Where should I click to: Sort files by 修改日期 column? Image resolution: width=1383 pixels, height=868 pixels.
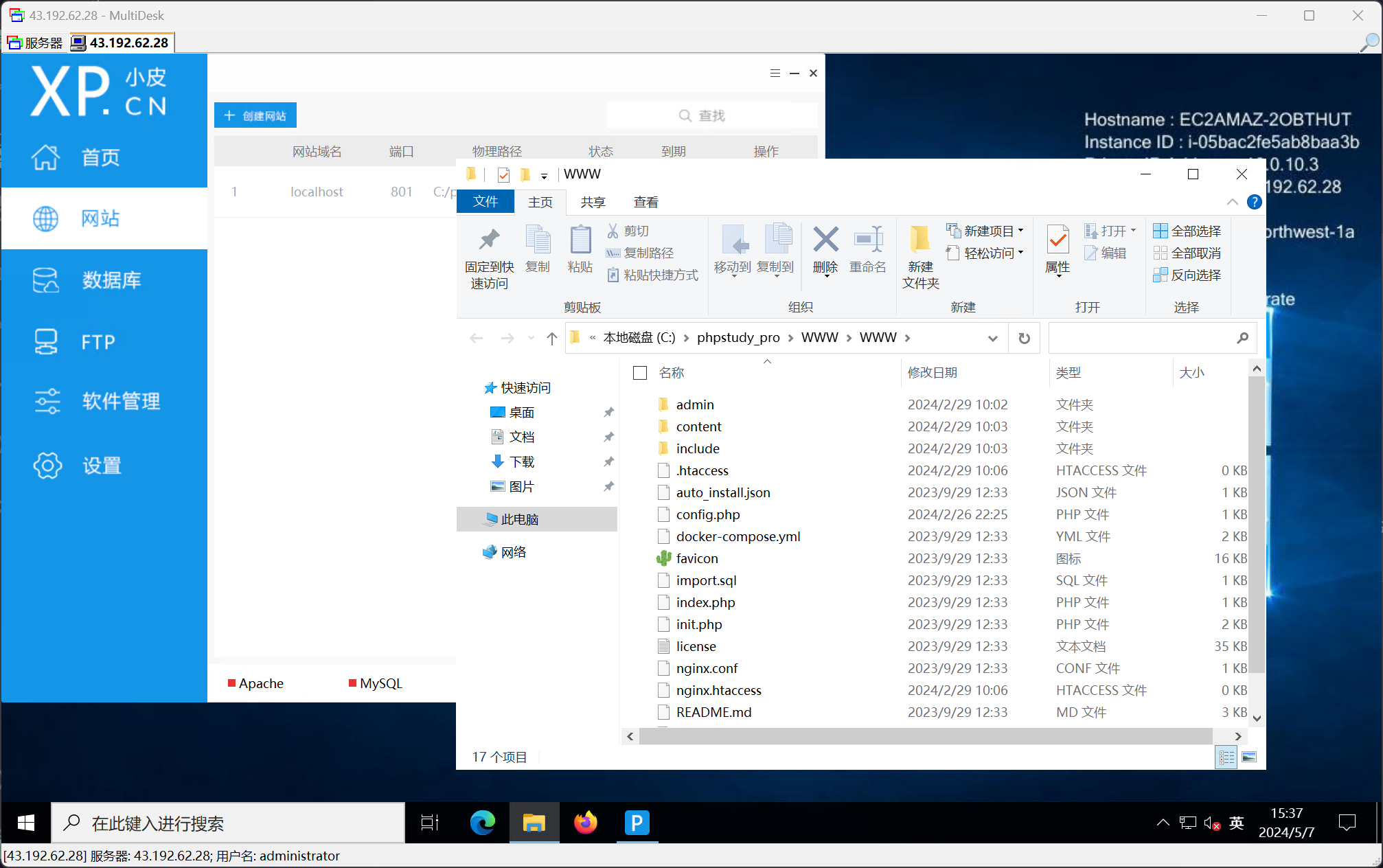pyautogui.click(x=933, y=373)
